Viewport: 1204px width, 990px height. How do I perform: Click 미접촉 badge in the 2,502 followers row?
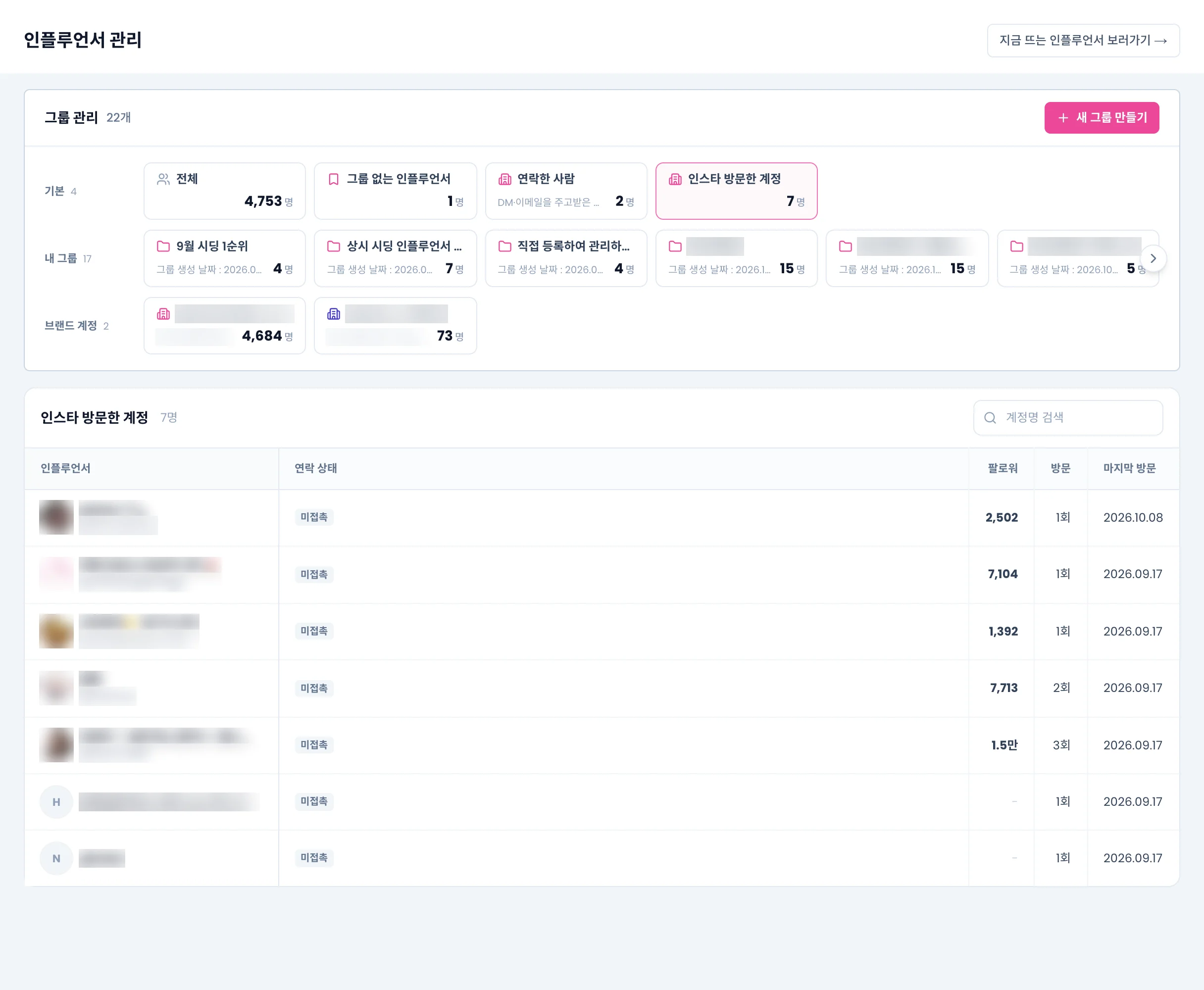pyautogui.click(x=314, y=517)
